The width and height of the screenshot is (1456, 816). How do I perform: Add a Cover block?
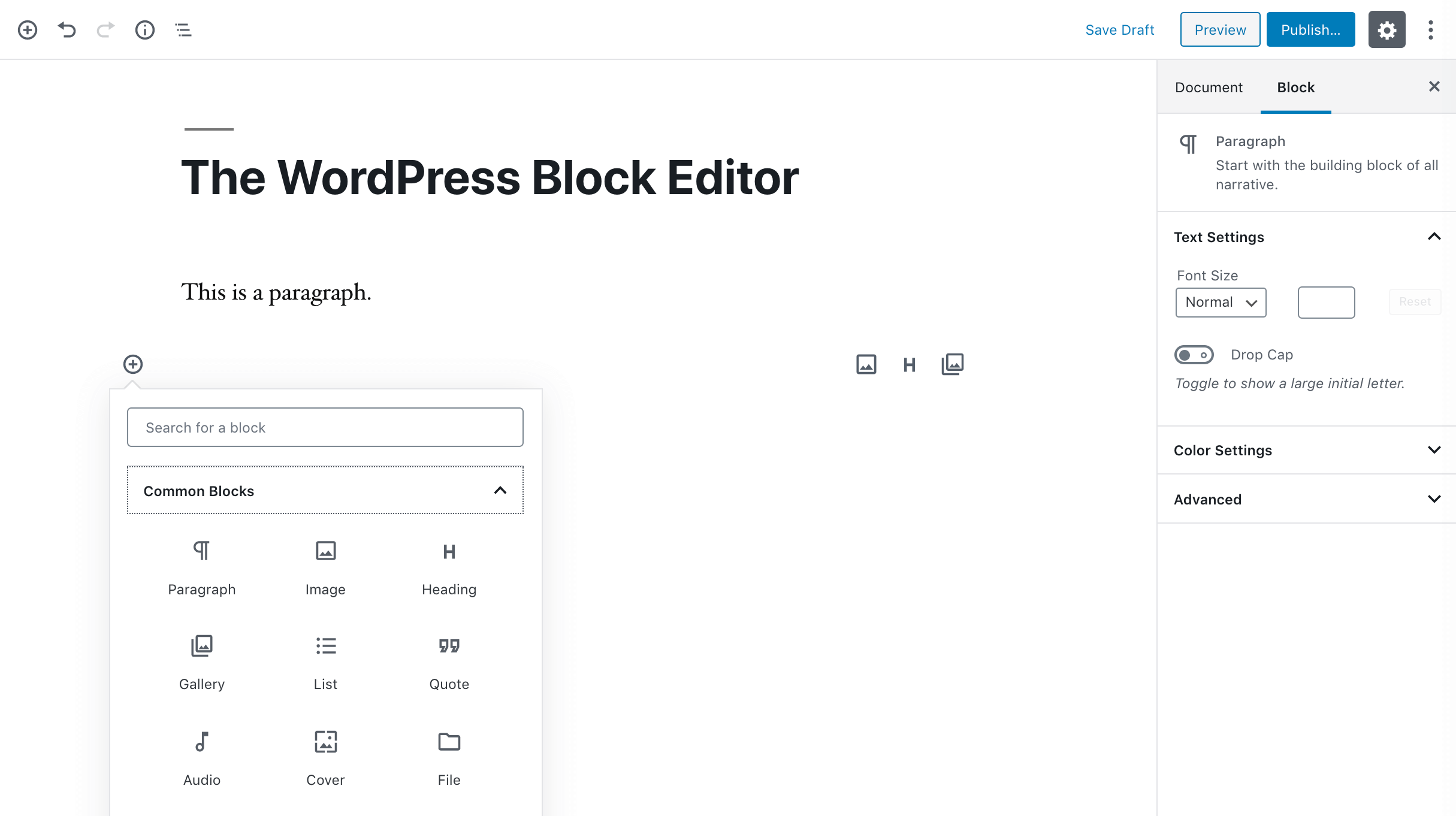[325, 758]
